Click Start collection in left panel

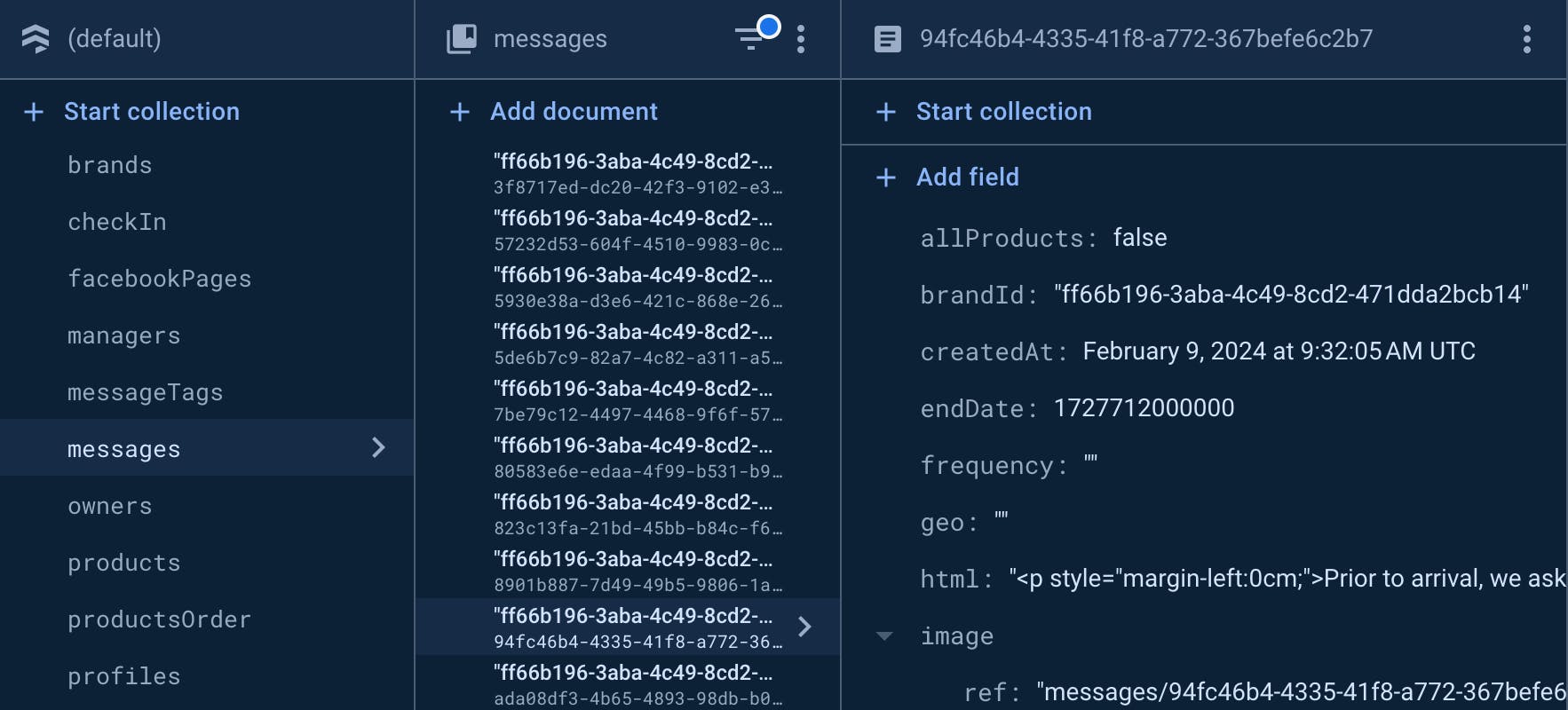(x=151, y=112)
